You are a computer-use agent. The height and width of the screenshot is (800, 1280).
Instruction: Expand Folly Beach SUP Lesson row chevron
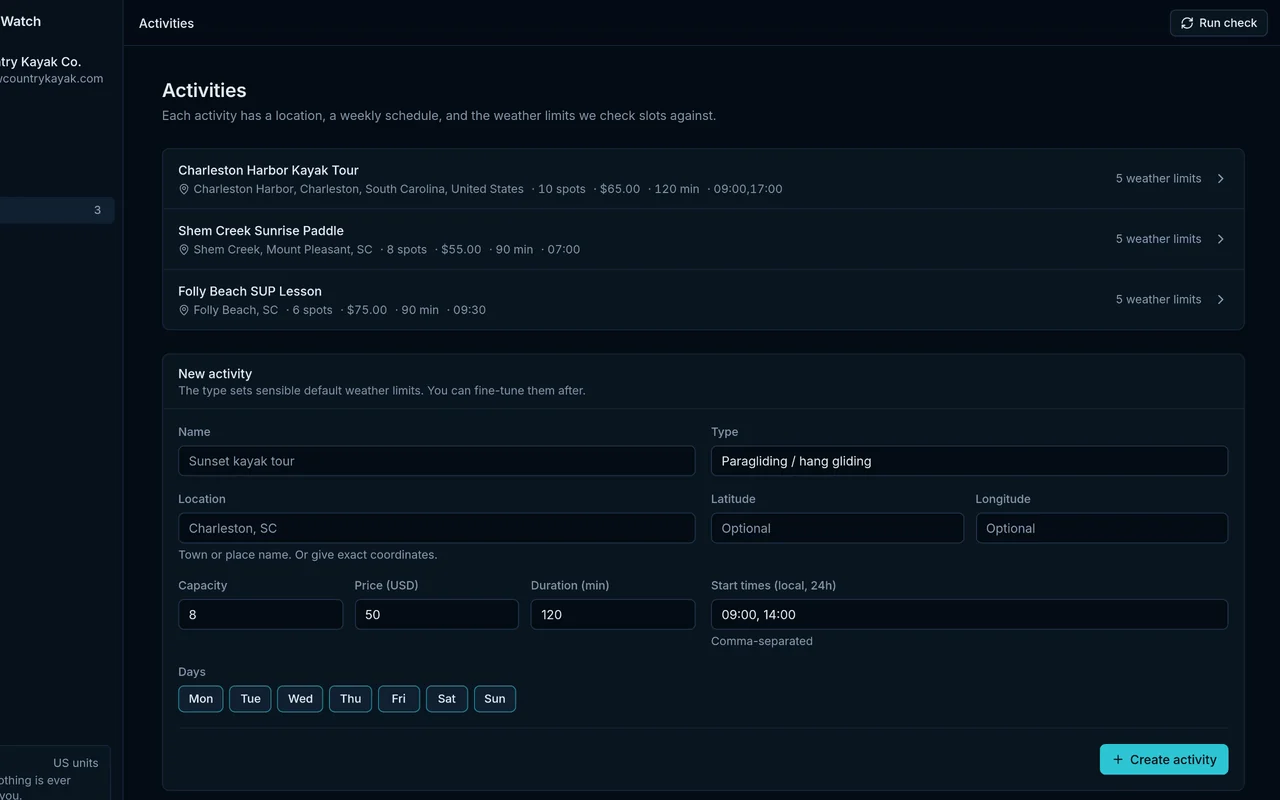click(x=1221, y=300)
